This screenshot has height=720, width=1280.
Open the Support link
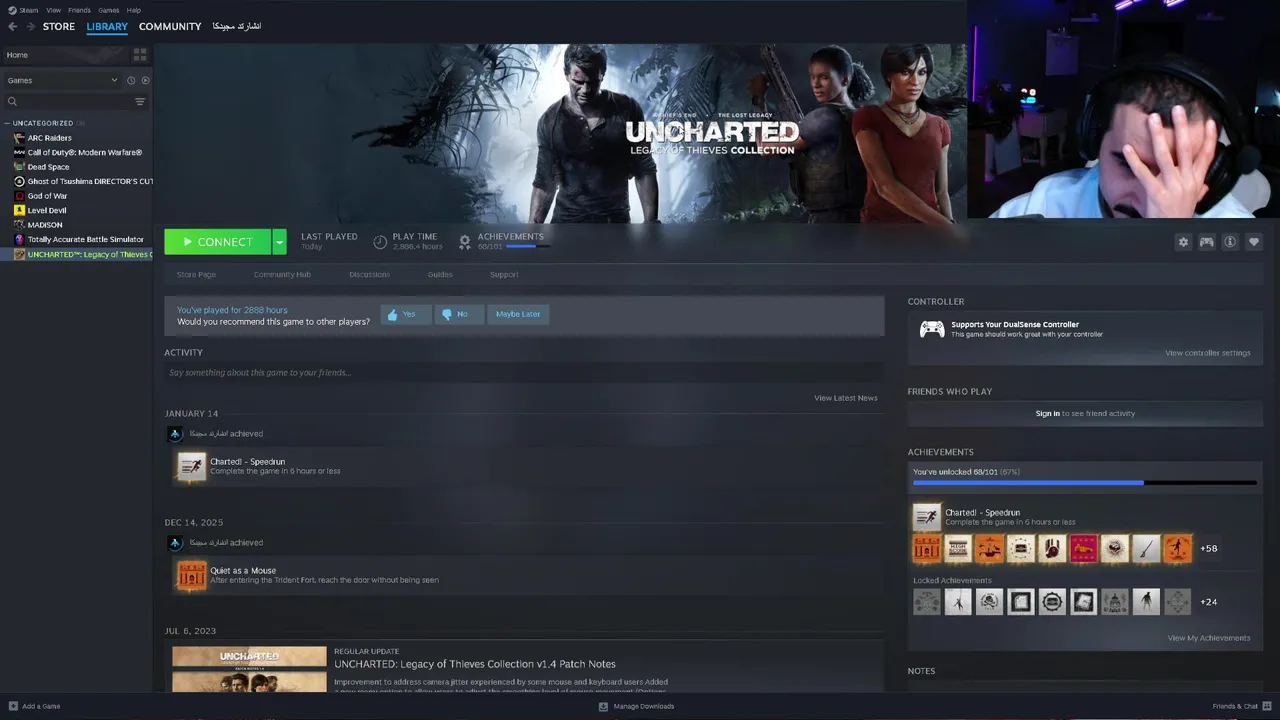point(504,274)
